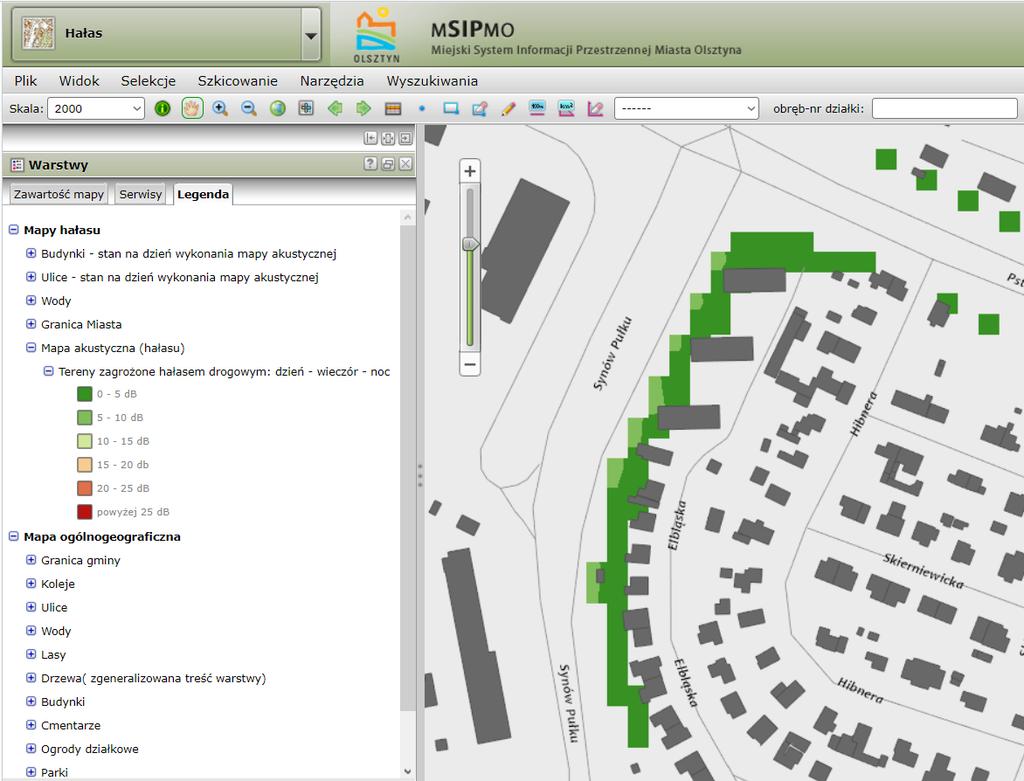Expand the Cmentarze layer
The width and height of the screenshot is (1024, 781).
31,725
